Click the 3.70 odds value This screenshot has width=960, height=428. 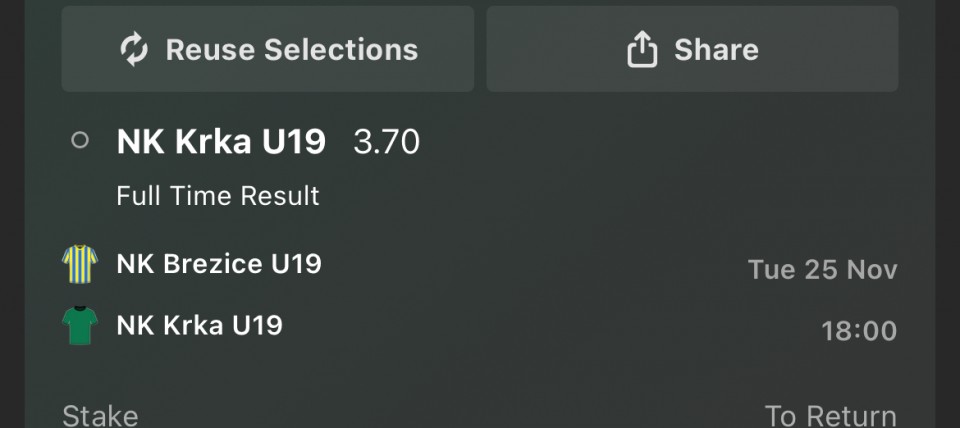[386, 142]
